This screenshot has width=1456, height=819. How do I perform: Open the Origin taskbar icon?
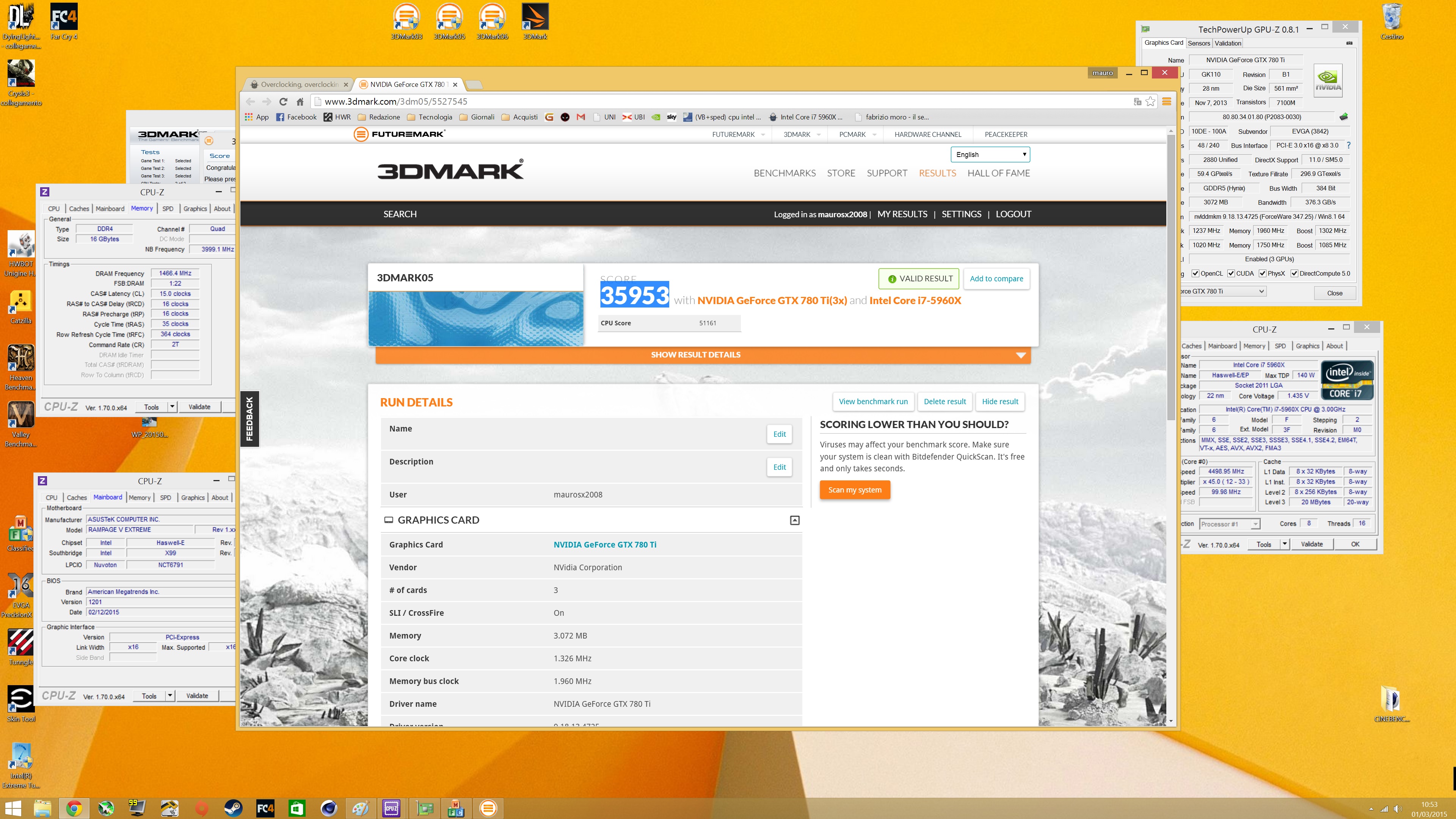(201, 808)
